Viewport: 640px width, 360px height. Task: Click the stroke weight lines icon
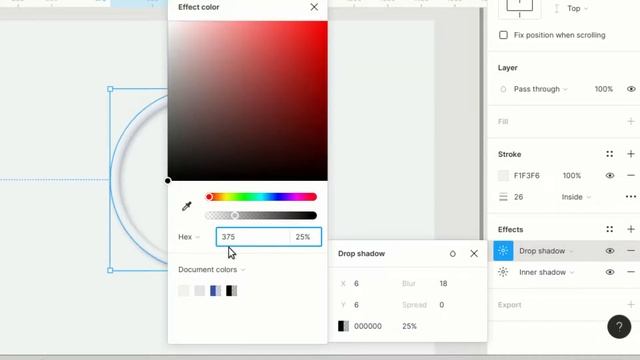503,197
